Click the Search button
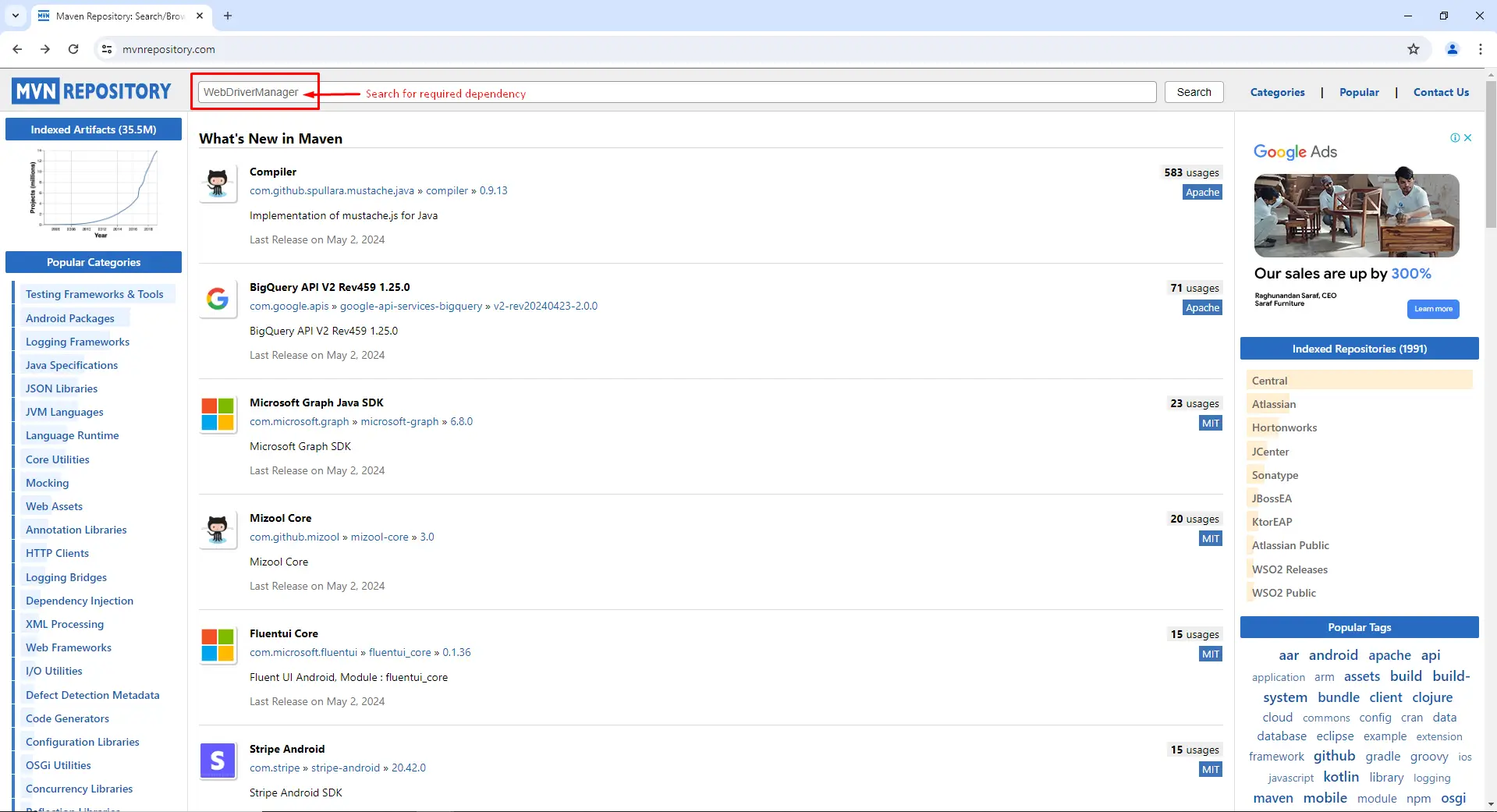 click(1193, 91)
